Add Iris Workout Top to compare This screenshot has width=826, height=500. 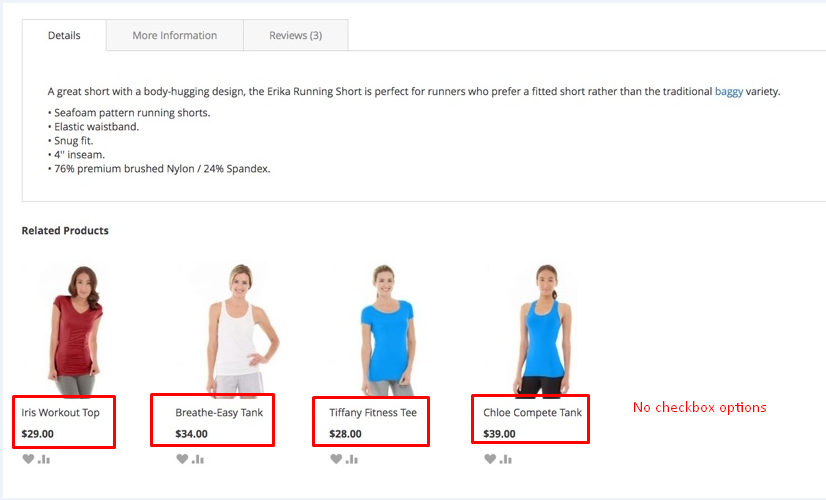(44, 459)
